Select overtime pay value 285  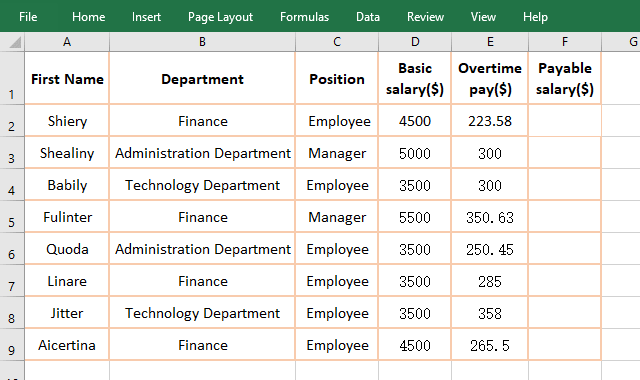[x=490, y=281]
